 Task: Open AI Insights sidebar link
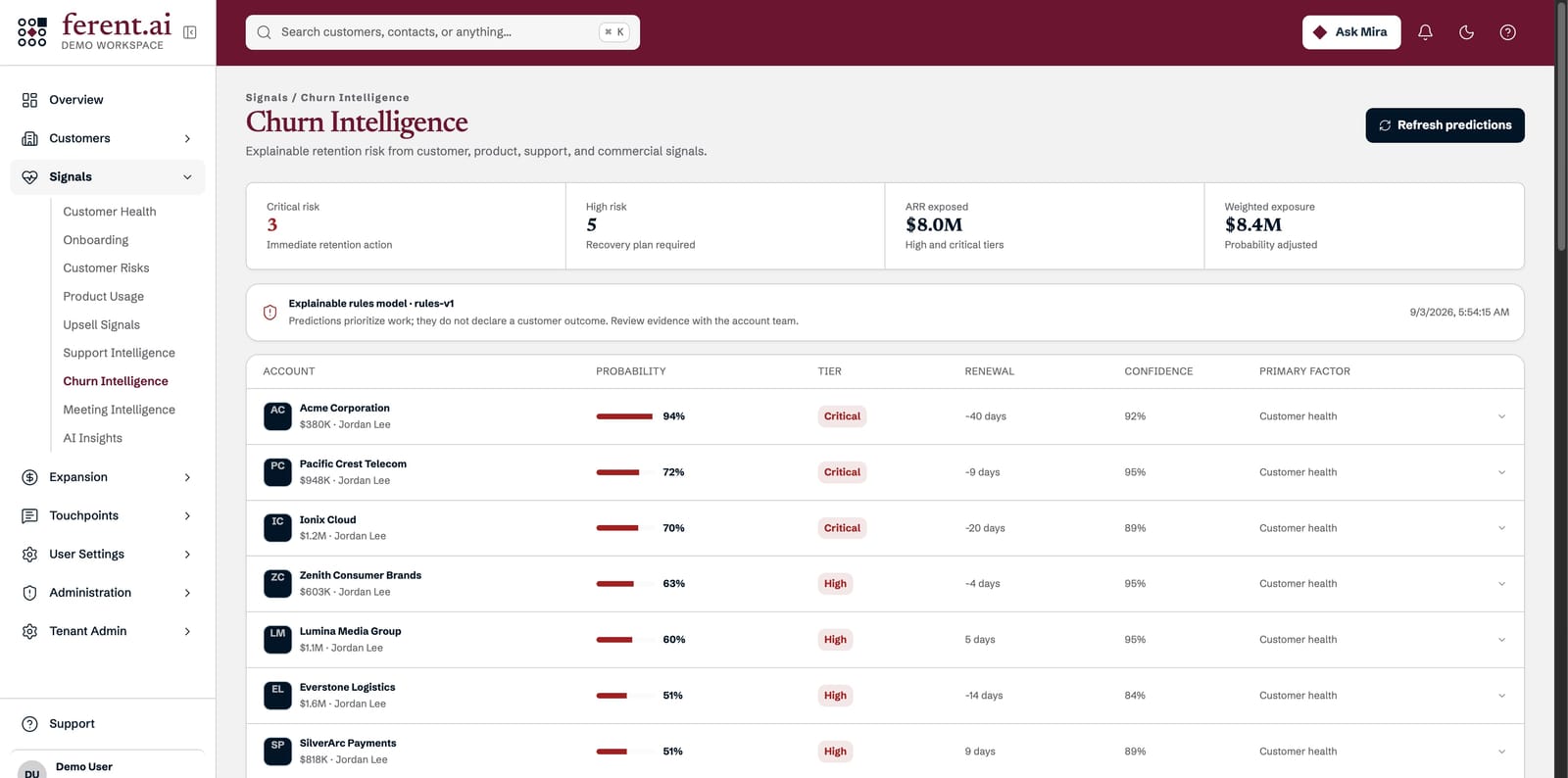click(92, 438)
